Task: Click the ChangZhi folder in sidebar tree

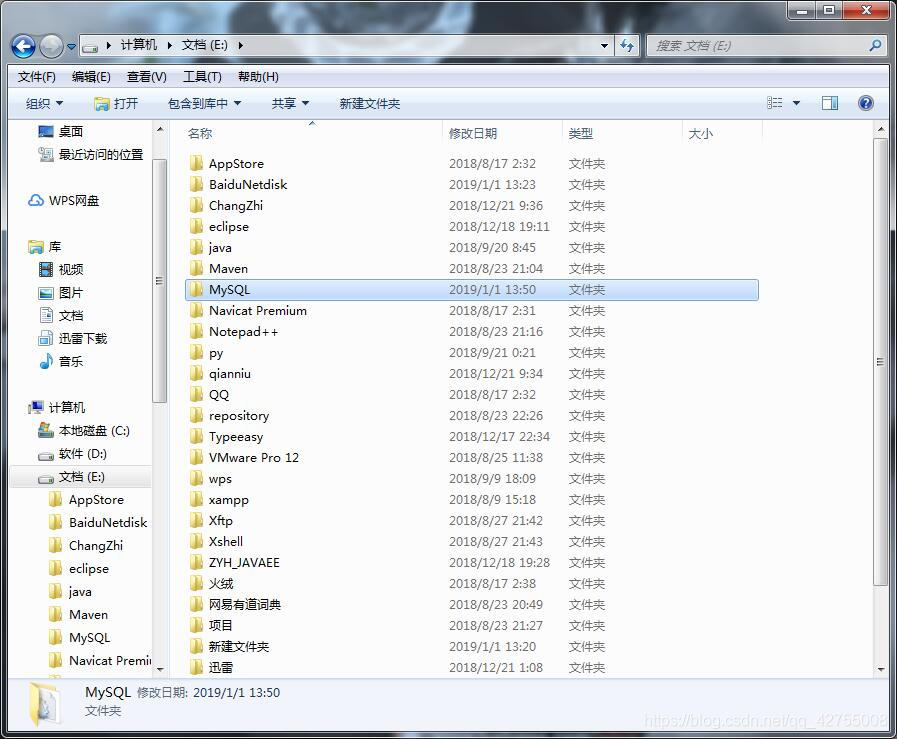Action: [86, 546]
